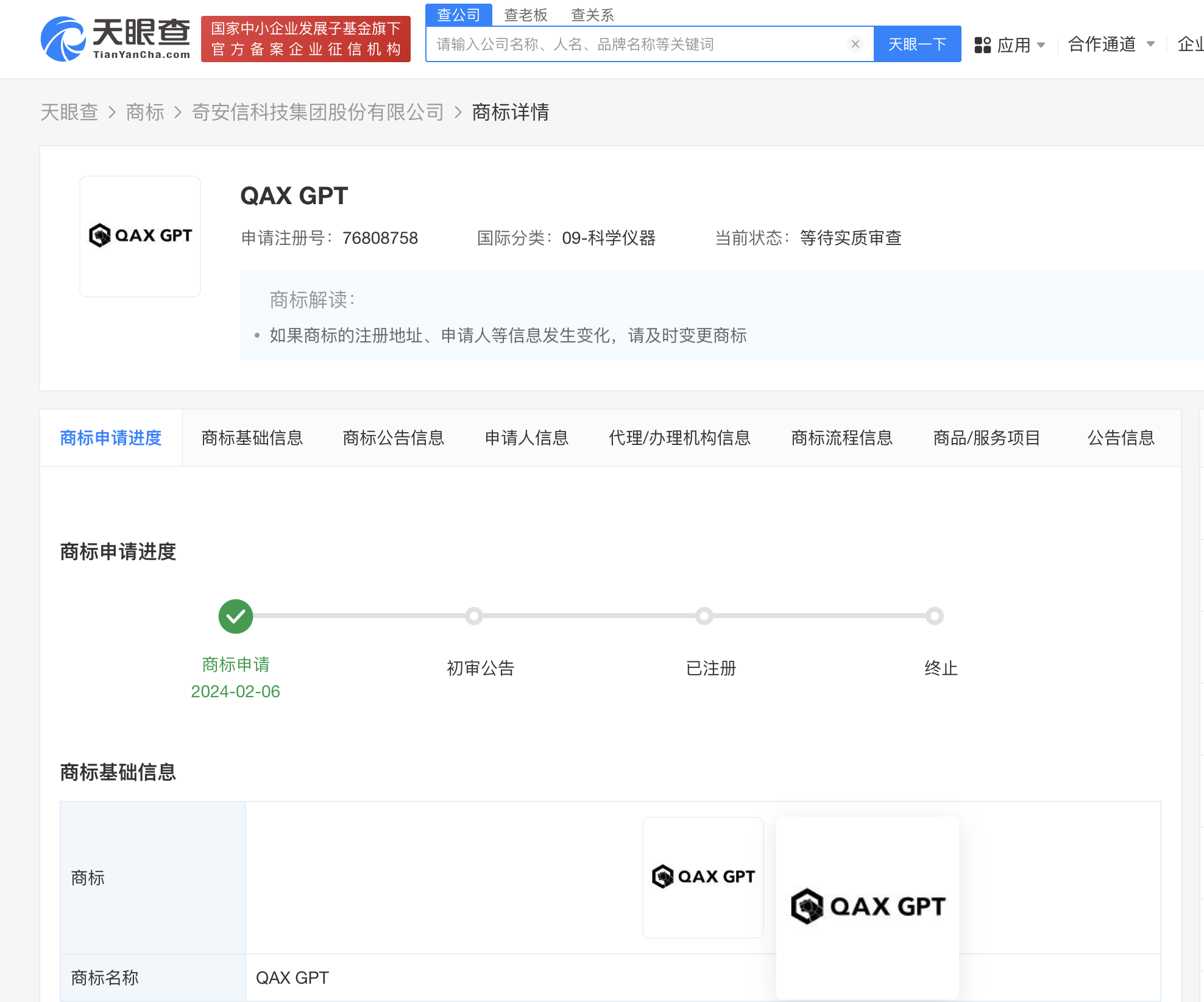The height and width of the screenshot is (1002, 1204).
Task: Open the 商品/服务项目 tab
Action: [986, 438]
